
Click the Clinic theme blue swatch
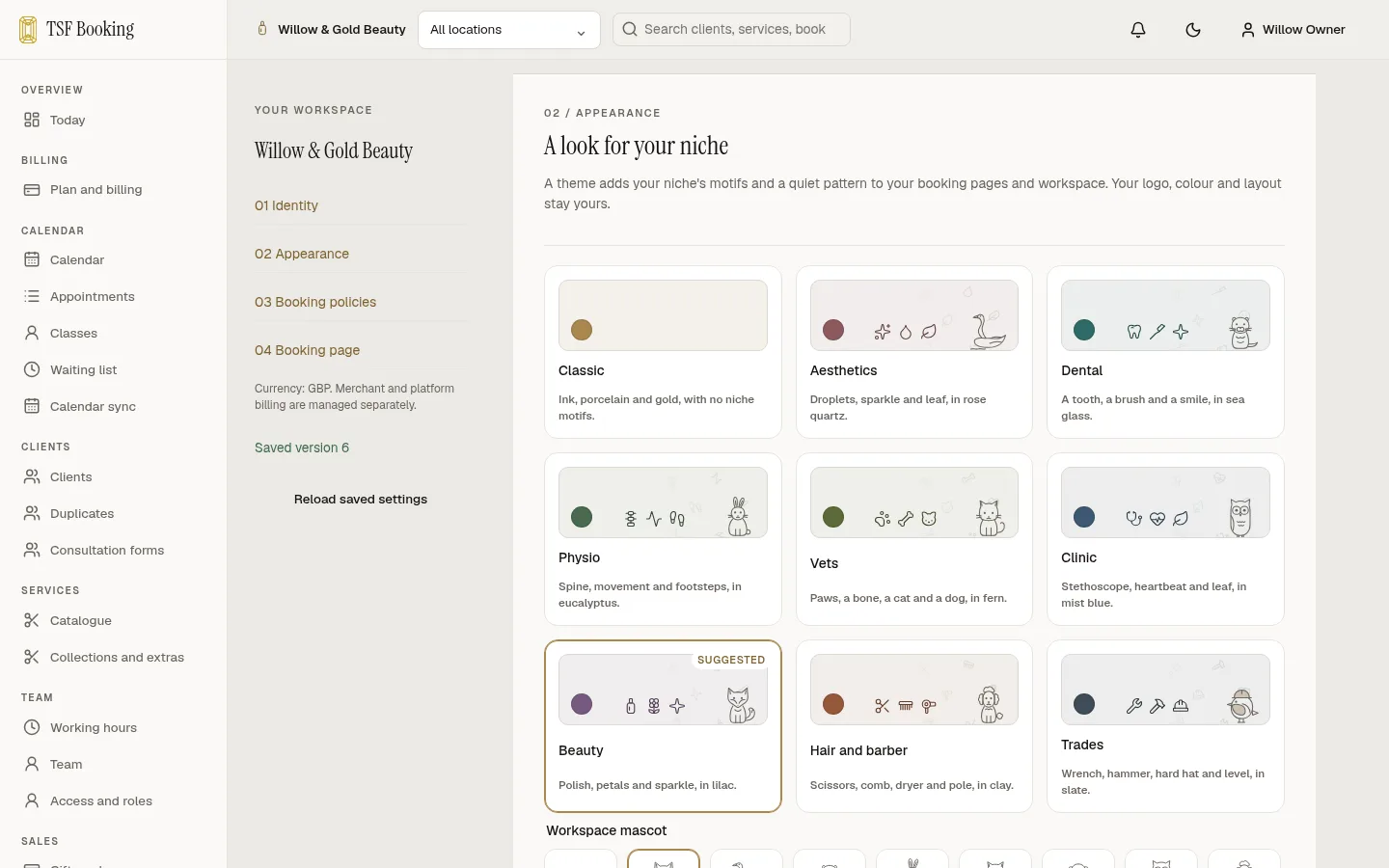[x=1084, y=517]
